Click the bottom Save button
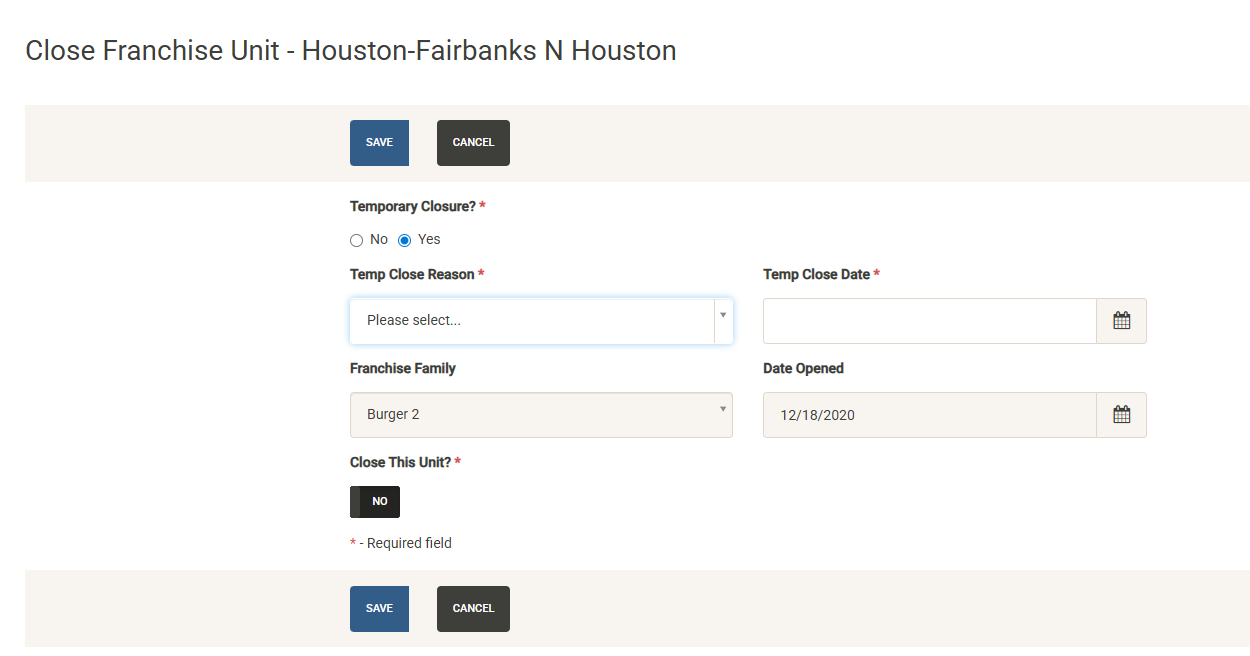 click(x=379, y=609)
